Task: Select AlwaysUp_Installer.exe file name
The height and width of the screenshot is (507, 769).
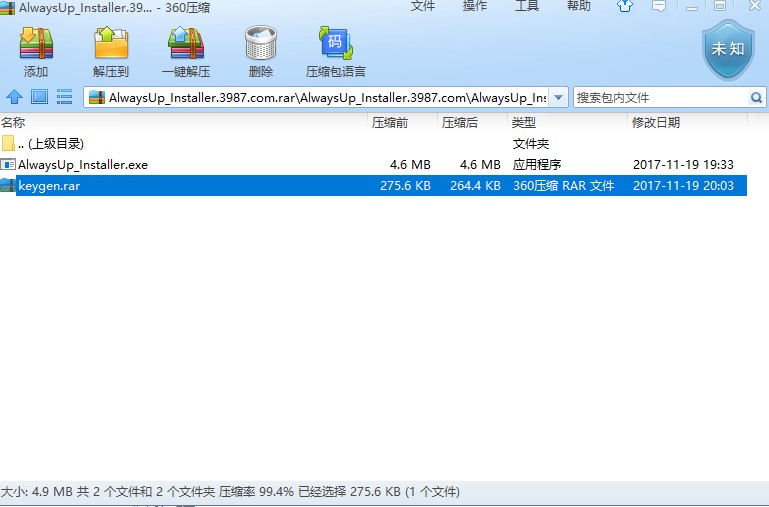Action: (83, 165)
